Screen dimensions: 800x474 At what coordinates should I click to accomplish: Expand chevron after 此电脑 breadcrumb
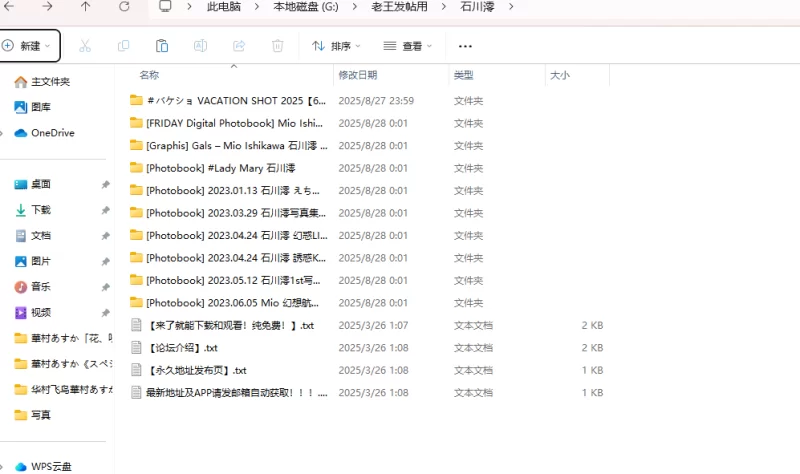point(257,7)
